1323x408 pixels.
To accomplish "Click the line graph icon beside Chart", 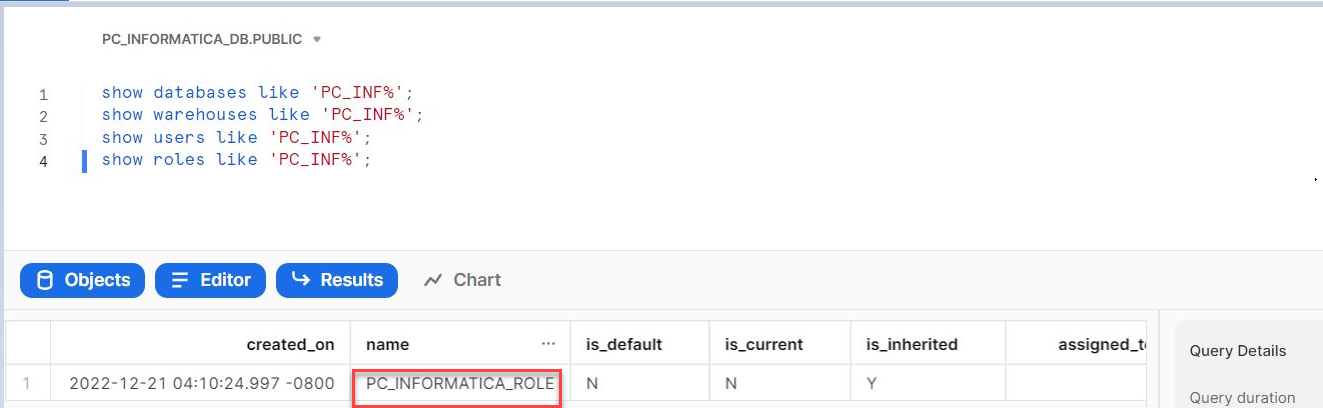I will tap(433, 280).
